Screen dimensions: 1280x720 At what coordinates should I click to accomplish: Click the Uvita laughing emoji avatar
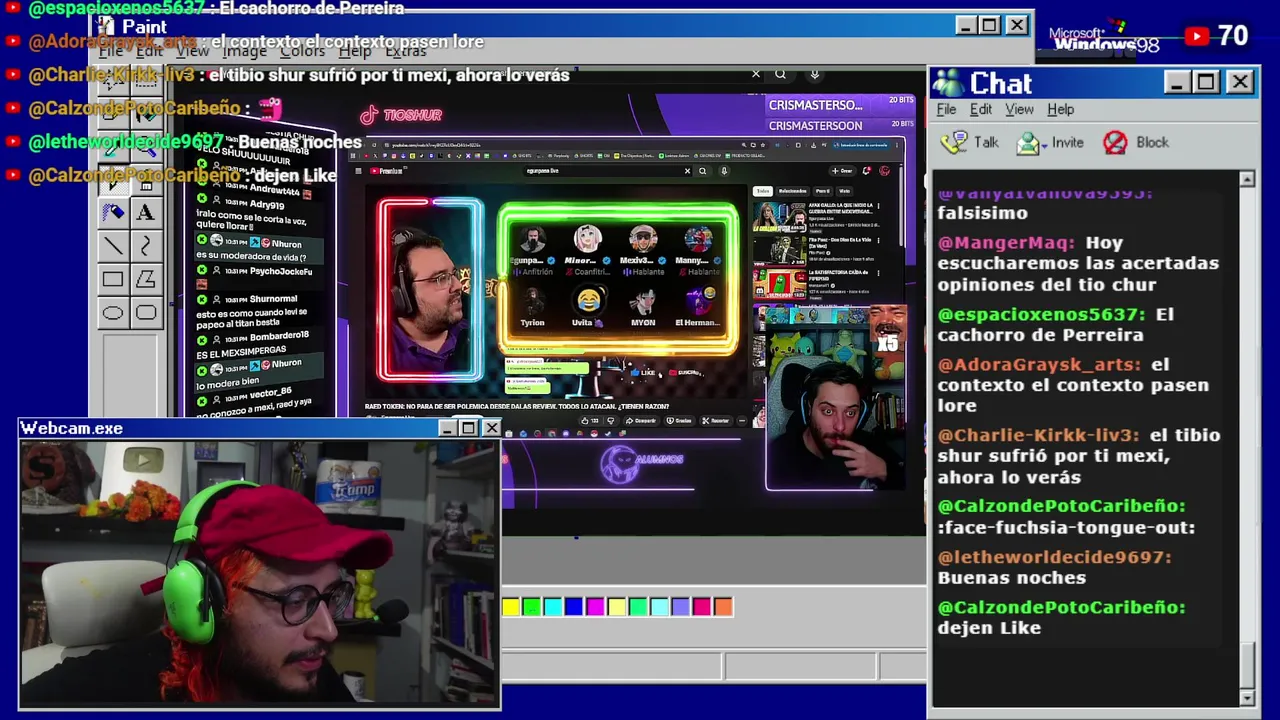point(589,299)
